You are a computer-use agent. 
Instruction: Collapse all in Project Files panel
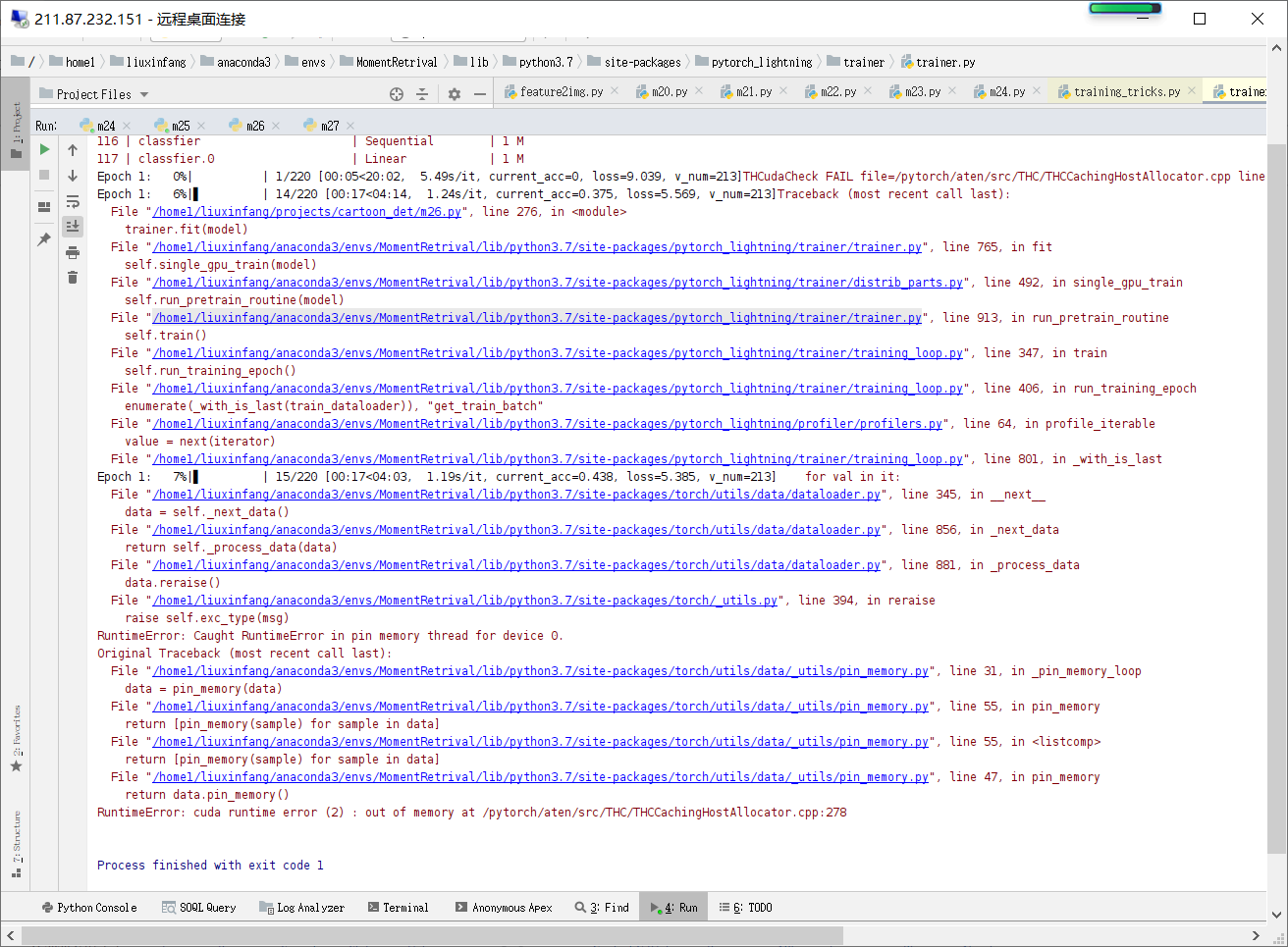(422, 94)
